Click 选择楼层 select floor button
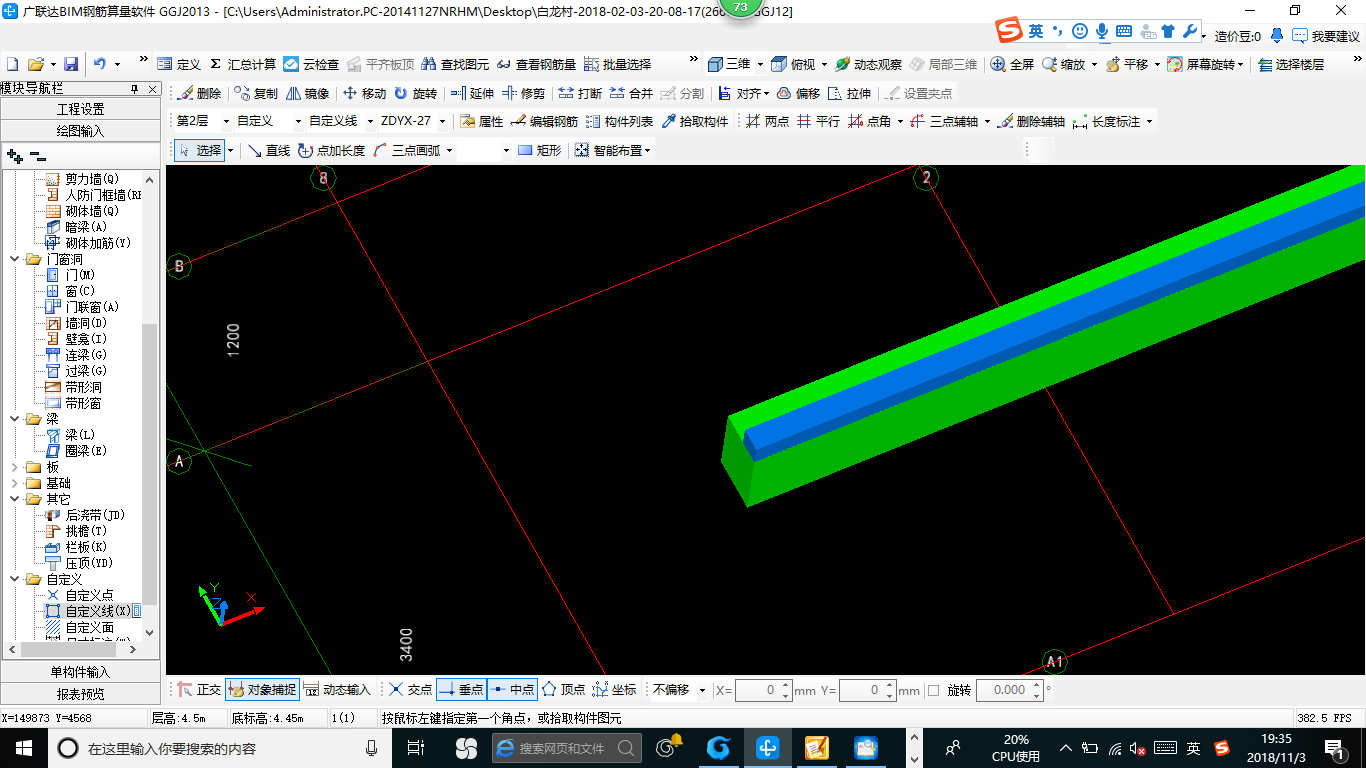Screen dimensions: 1366x768 [1291, 64]
